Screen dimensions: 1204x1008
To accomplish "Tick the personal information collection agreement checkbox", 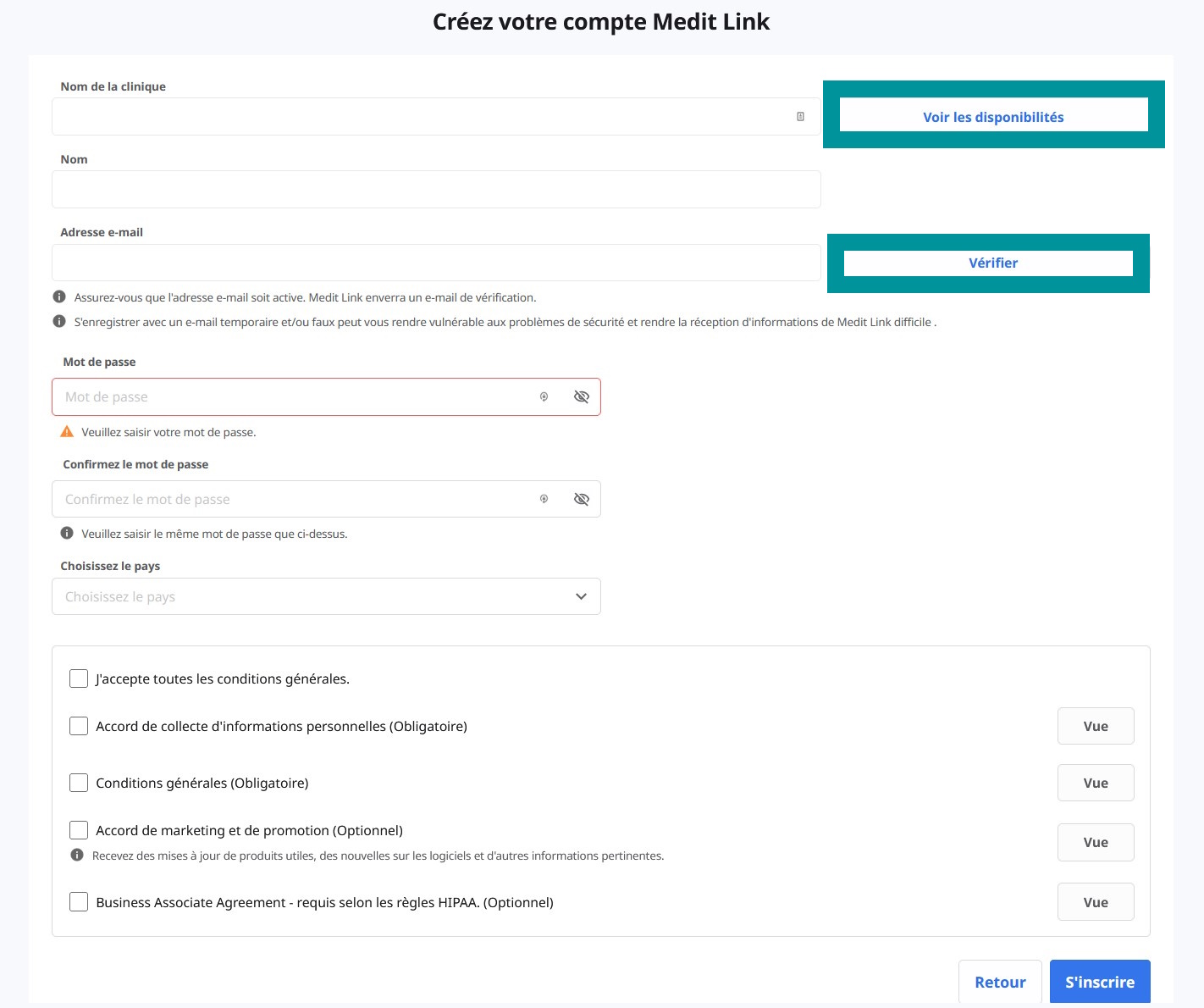I will click(x=79, y=726).
